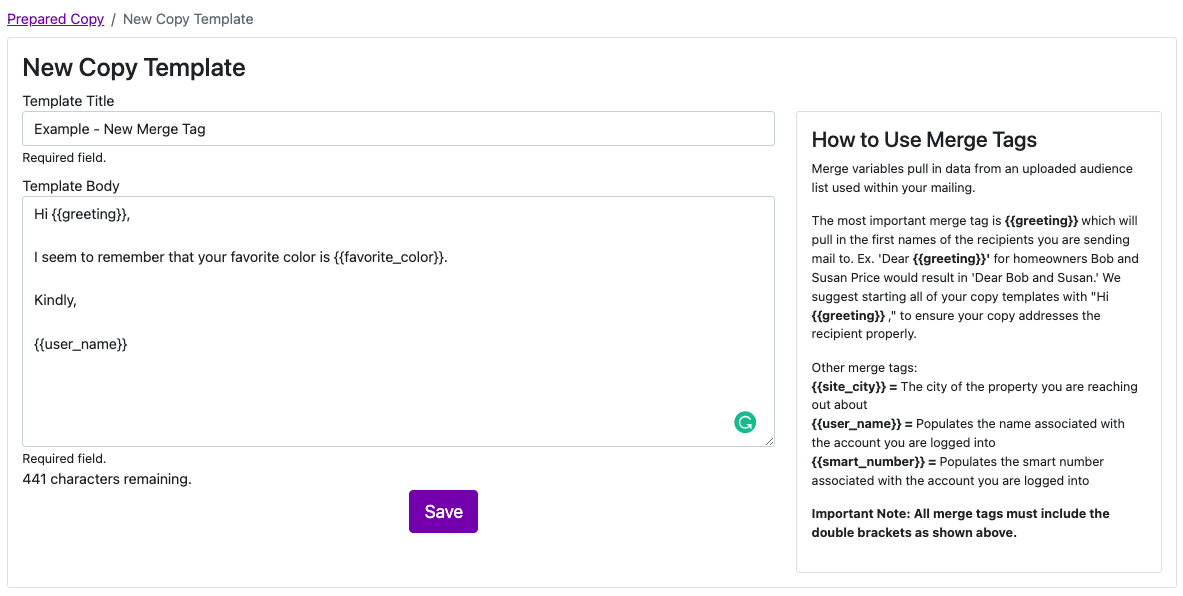
Task: Click the Grammarly icon in the body field
Action: point(745,422)
